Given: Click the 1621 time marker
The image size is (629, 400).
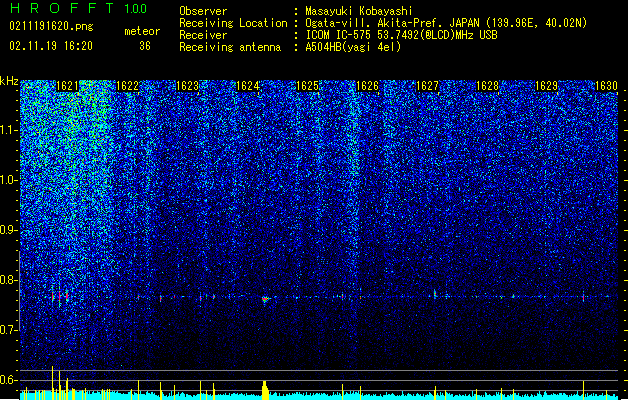Looking at the screenshot, I should [67, 86].
